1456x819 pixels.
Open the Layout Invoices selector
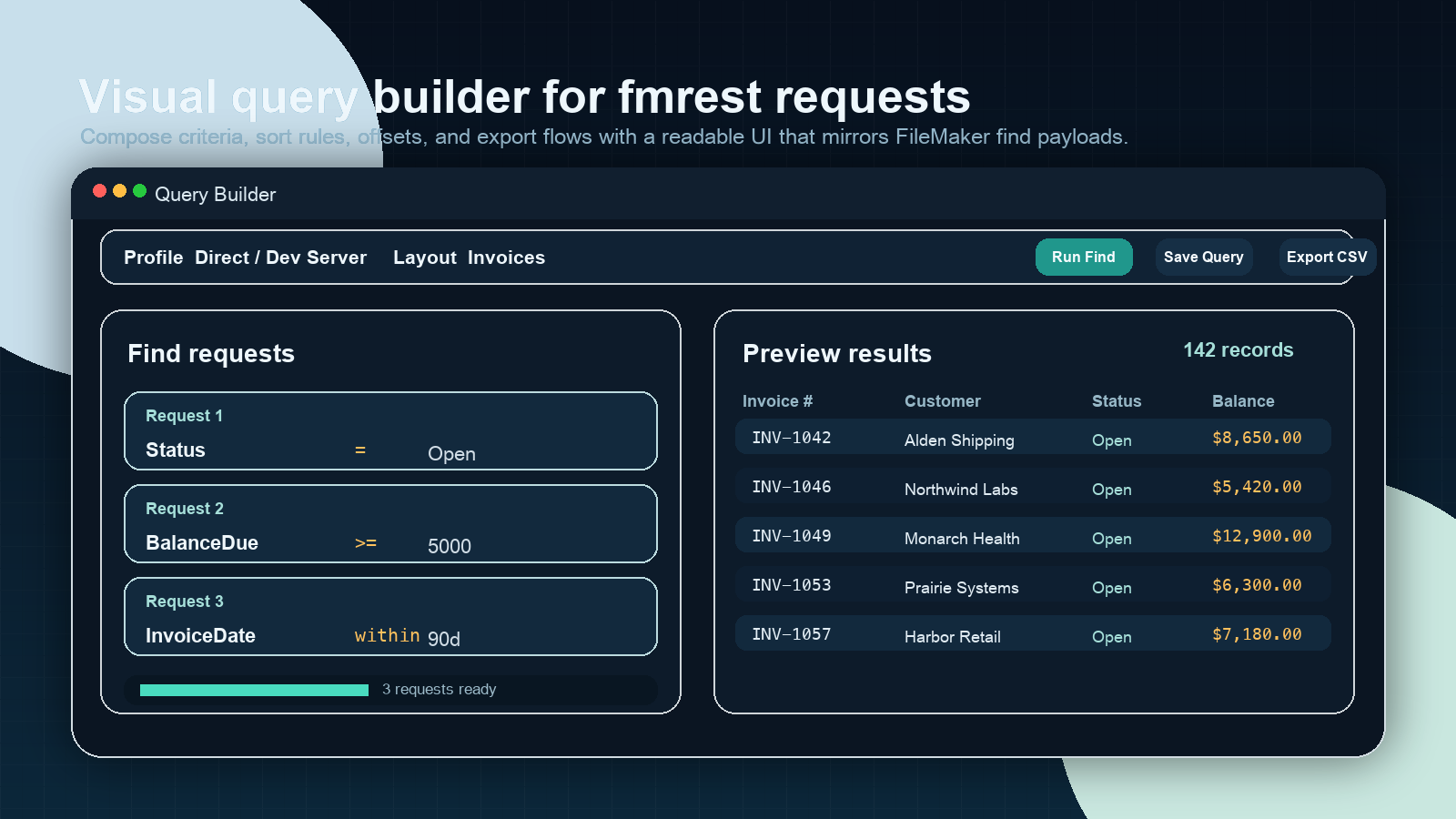click(x=470, y=258)
